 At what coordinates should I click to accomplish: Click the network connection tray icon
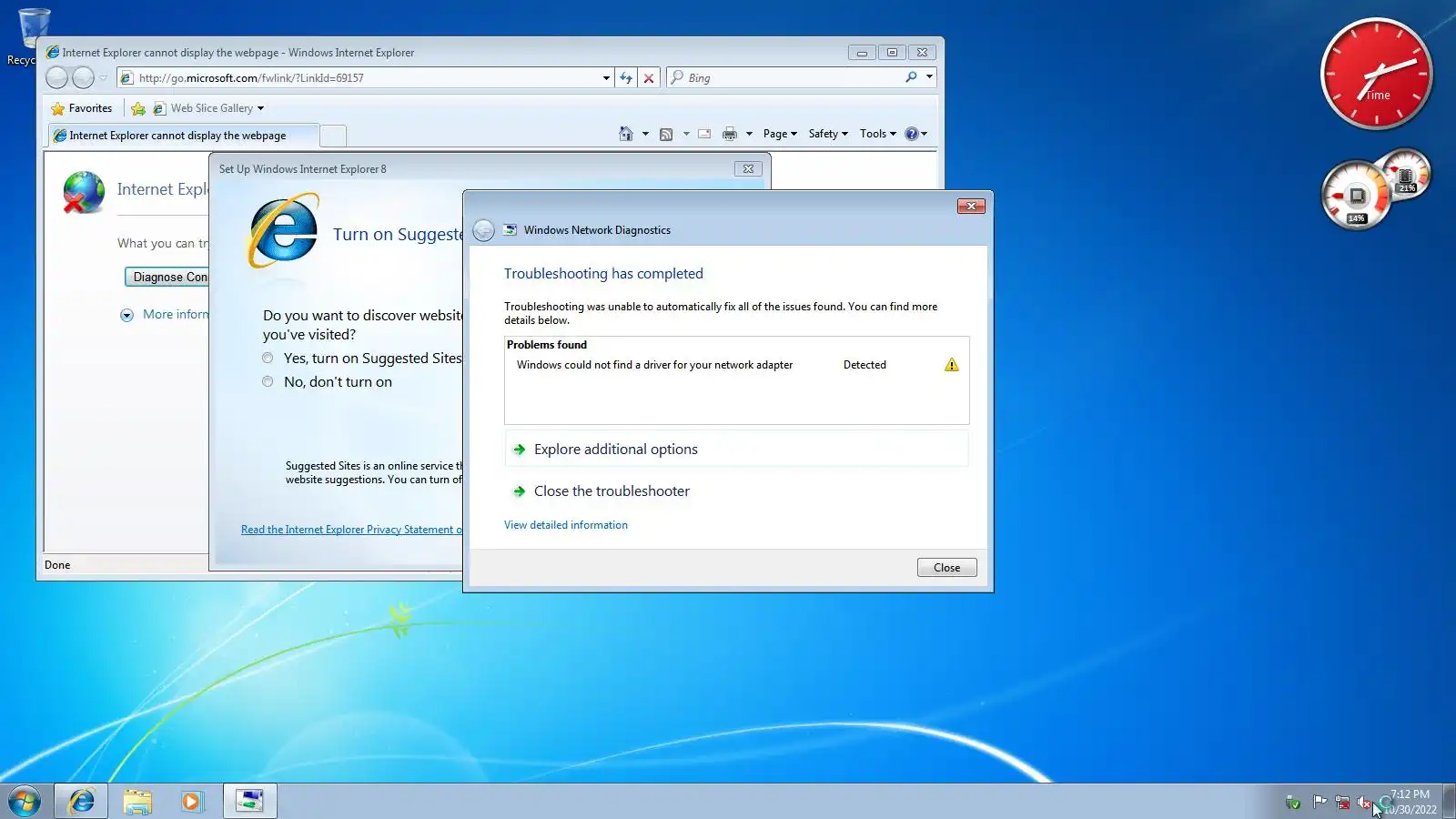(x=1342, y=802)
